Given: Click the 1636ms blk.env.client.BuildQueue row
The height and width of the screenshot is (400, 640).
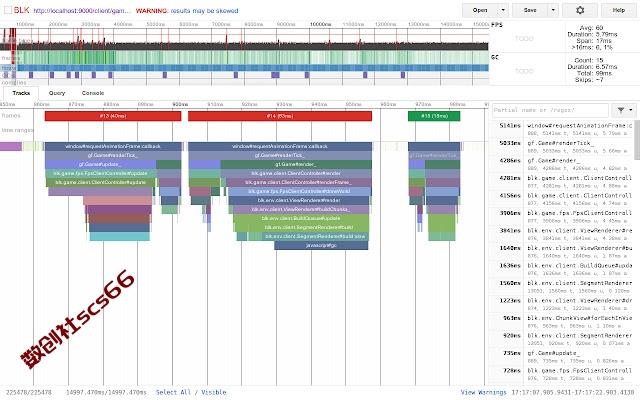Looking at the screenshot, I should [562, 269].
